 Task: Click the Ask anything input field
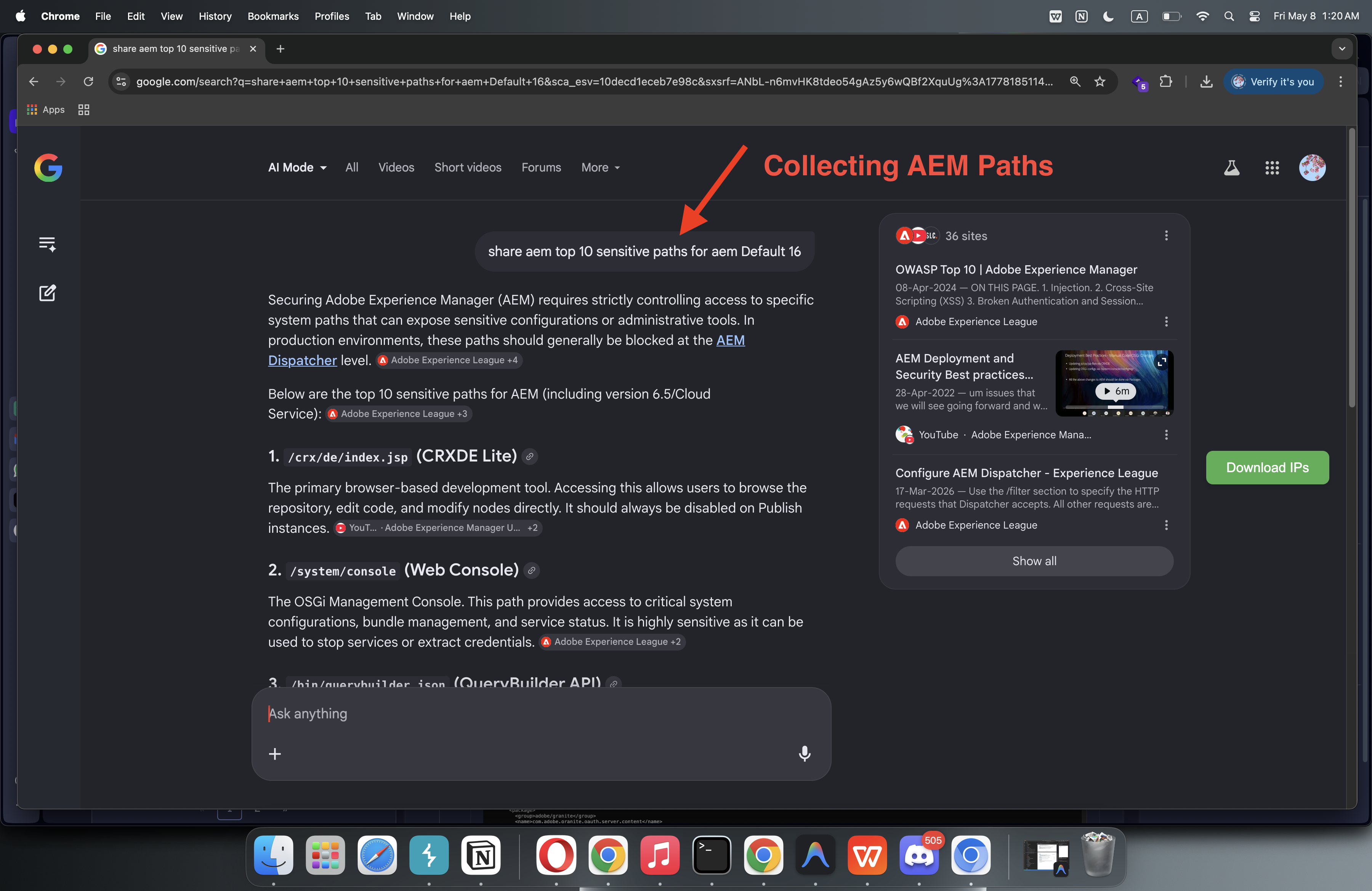[541, 713]
